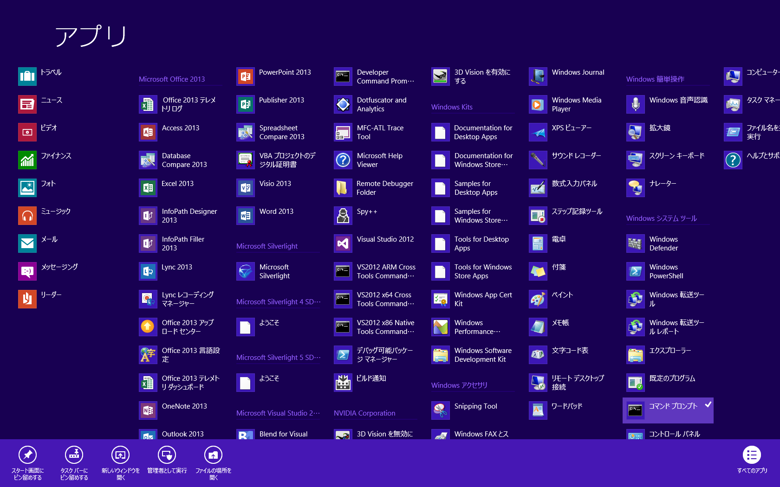Open the フォト (Photos) app
Screen dimensions: 780x487
click(x=37, y=188)
